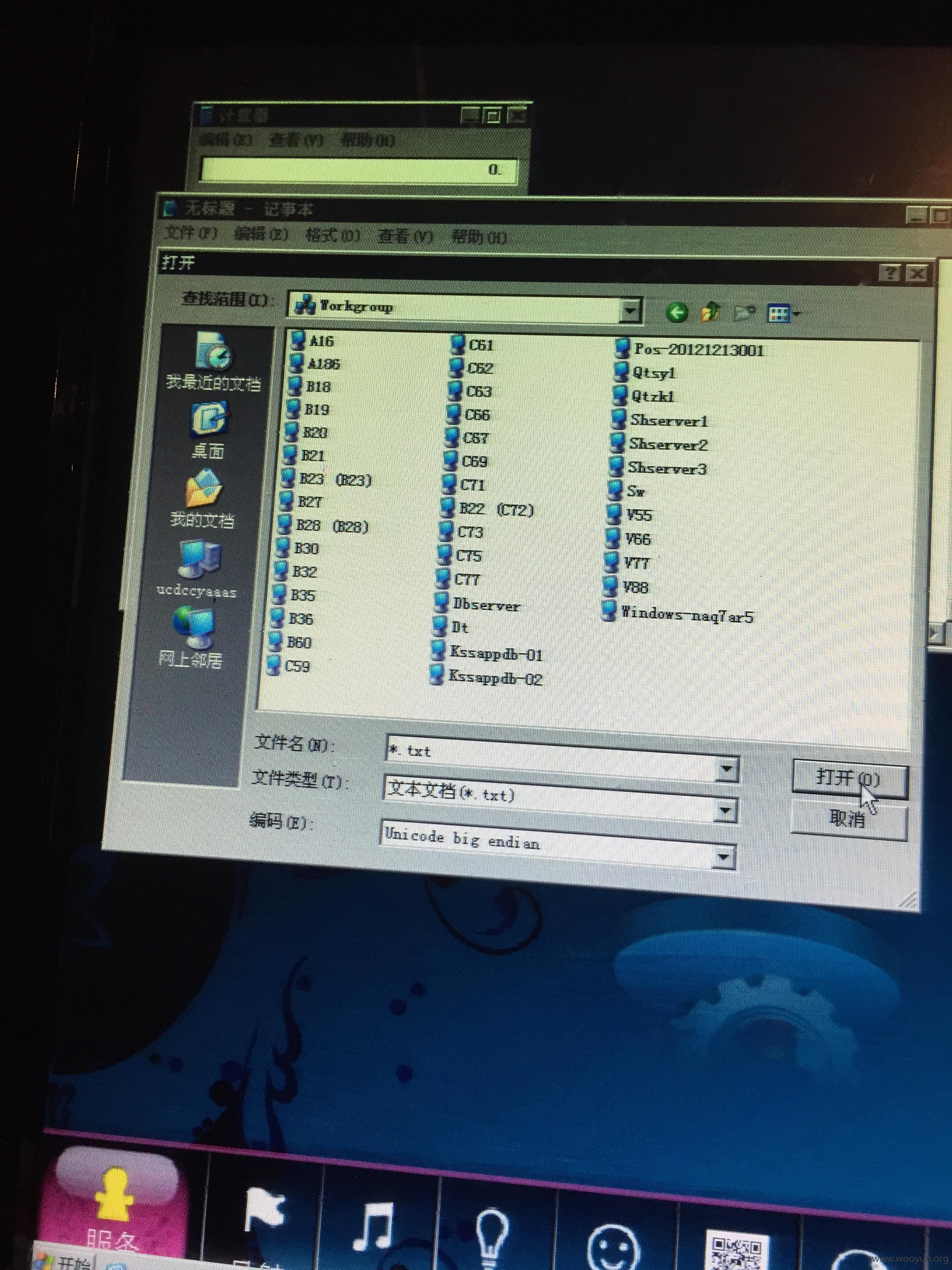
Task: Create a new folder in dialog toolbar
Action: 744,313
